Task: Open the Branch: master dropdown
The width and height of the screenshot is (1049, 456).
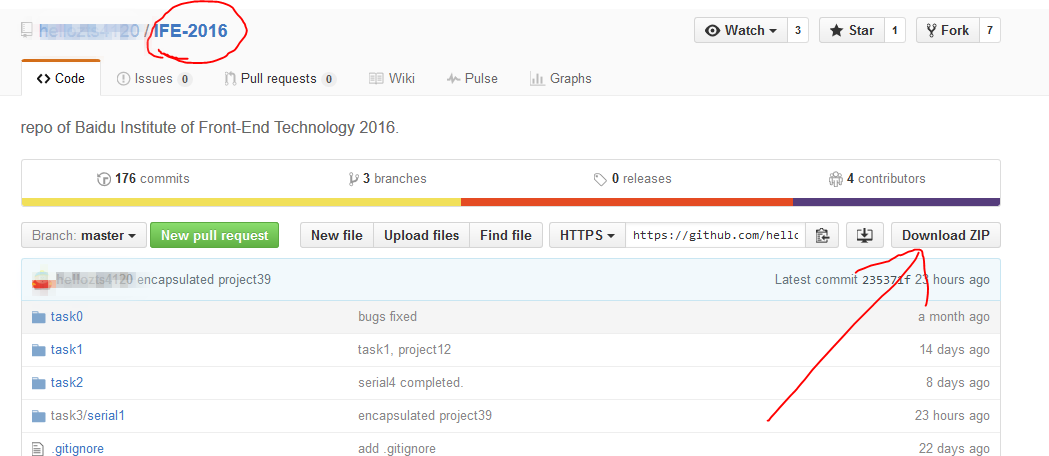Action: pos(84,235)
